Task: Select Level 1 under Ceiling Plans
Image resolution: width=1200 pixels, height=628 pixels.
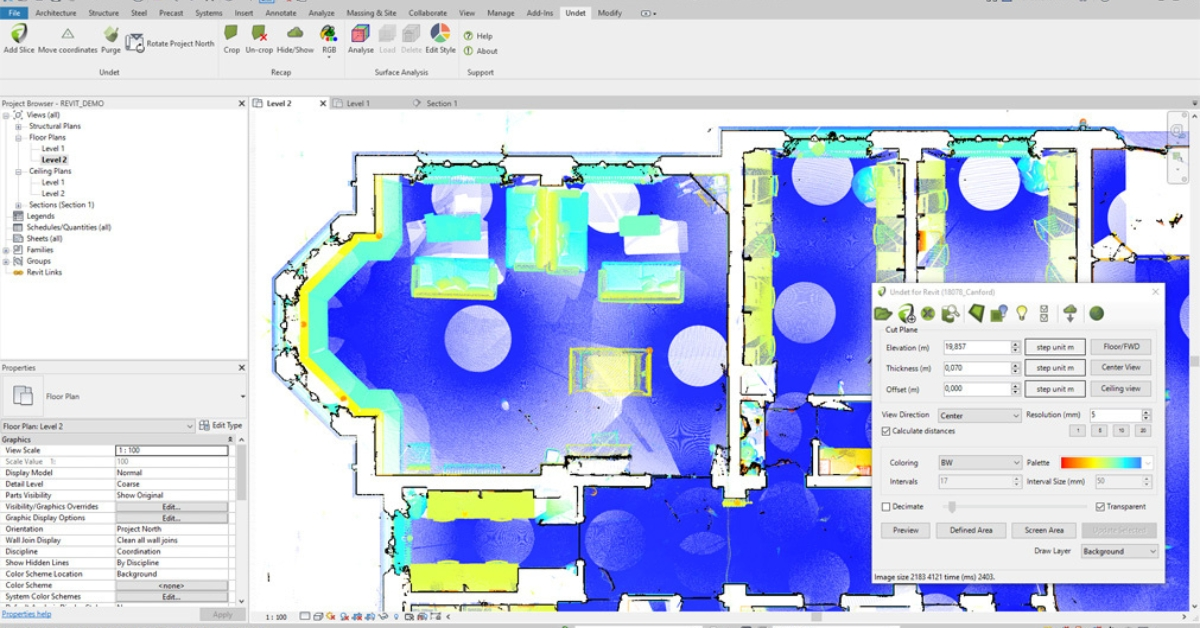Action: click(53, 182)
